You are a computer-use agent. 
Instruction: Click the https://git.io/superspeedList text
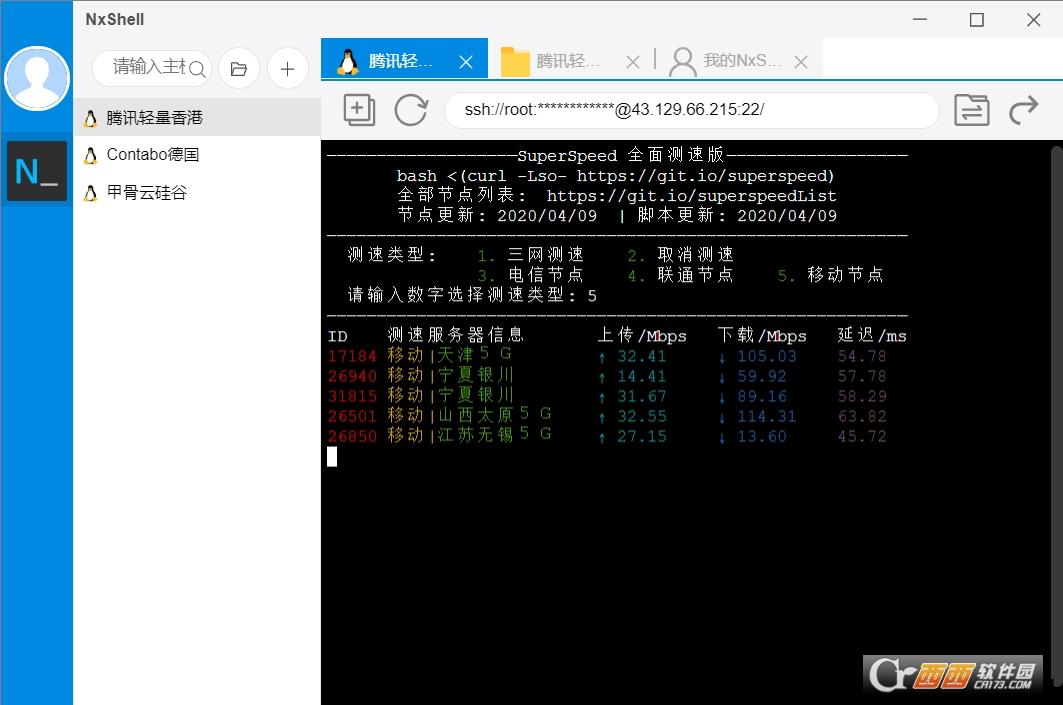pos(691,196)
